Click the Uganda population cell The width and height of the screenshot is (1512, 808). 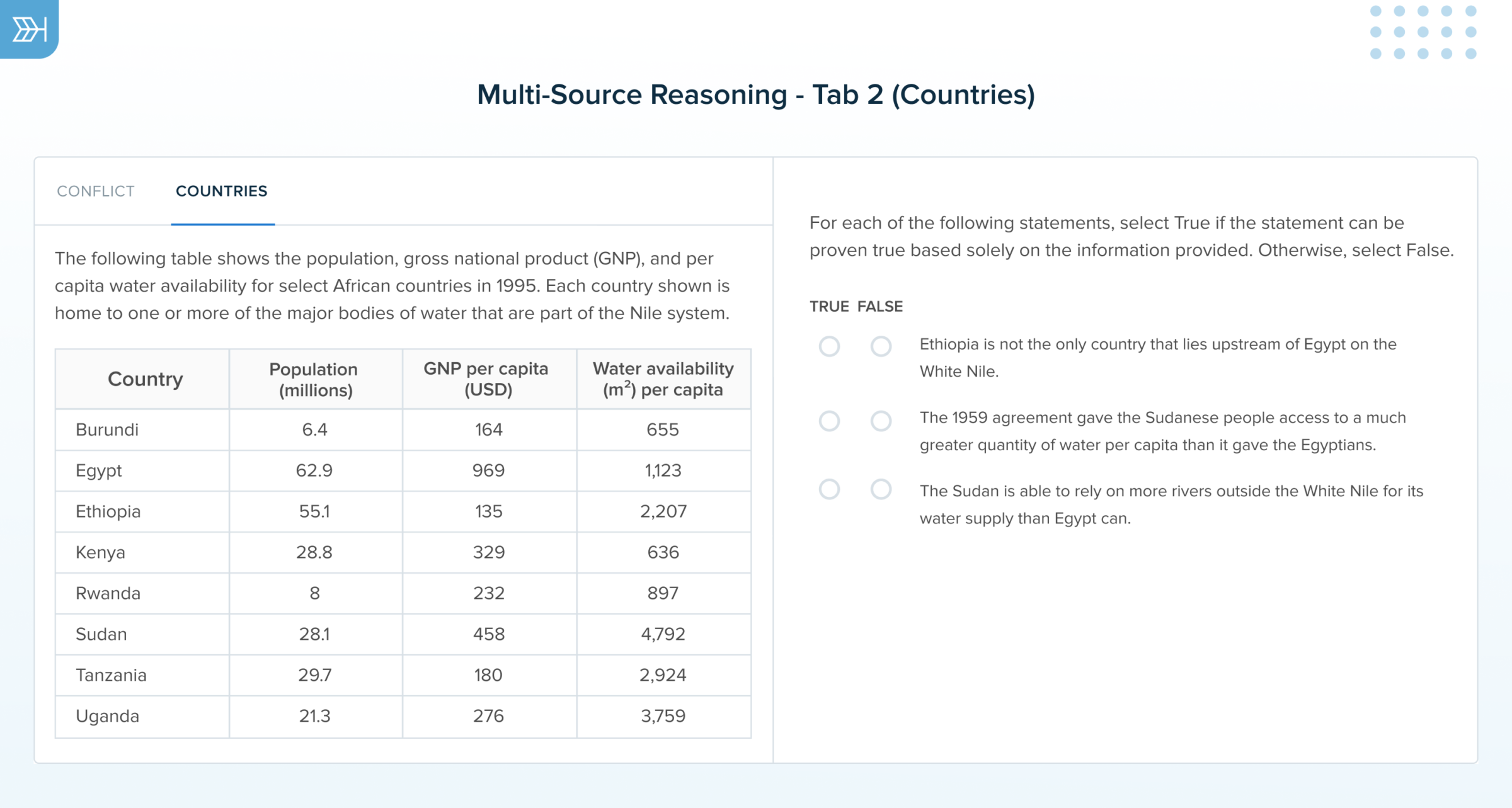click(x=315, y=716)
